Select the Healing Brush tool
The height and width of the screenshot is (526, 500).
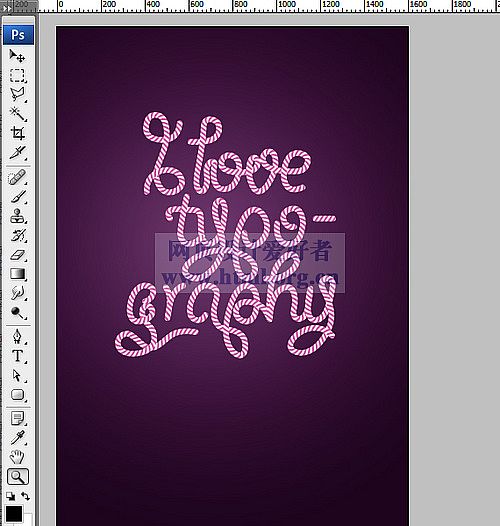pos(17,177)
